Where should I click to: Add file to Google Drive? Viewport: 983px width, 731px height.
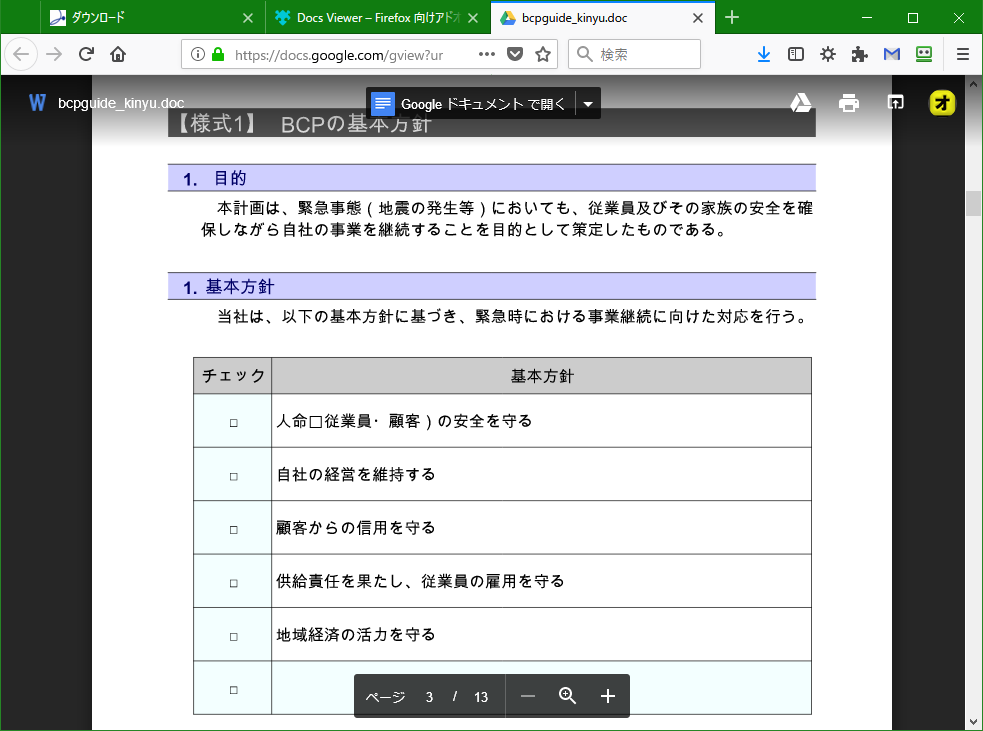(x=801, y=103)
